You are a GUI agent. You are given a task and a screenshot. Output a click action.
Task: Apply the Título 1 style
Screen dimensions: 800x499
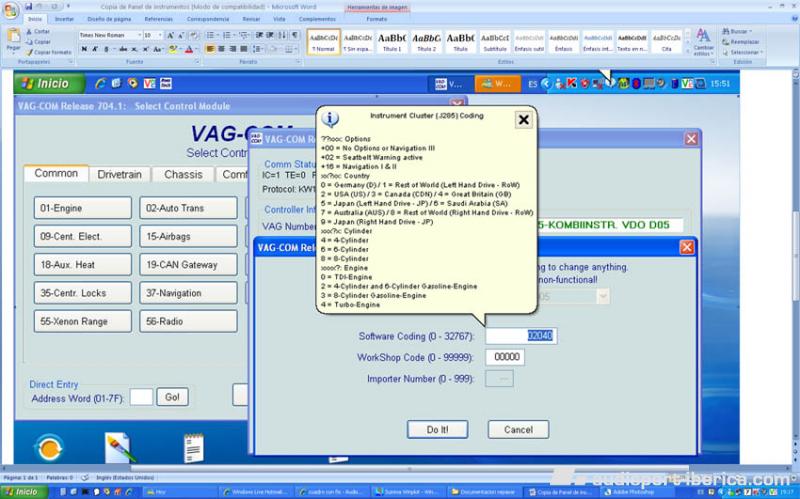392,41
